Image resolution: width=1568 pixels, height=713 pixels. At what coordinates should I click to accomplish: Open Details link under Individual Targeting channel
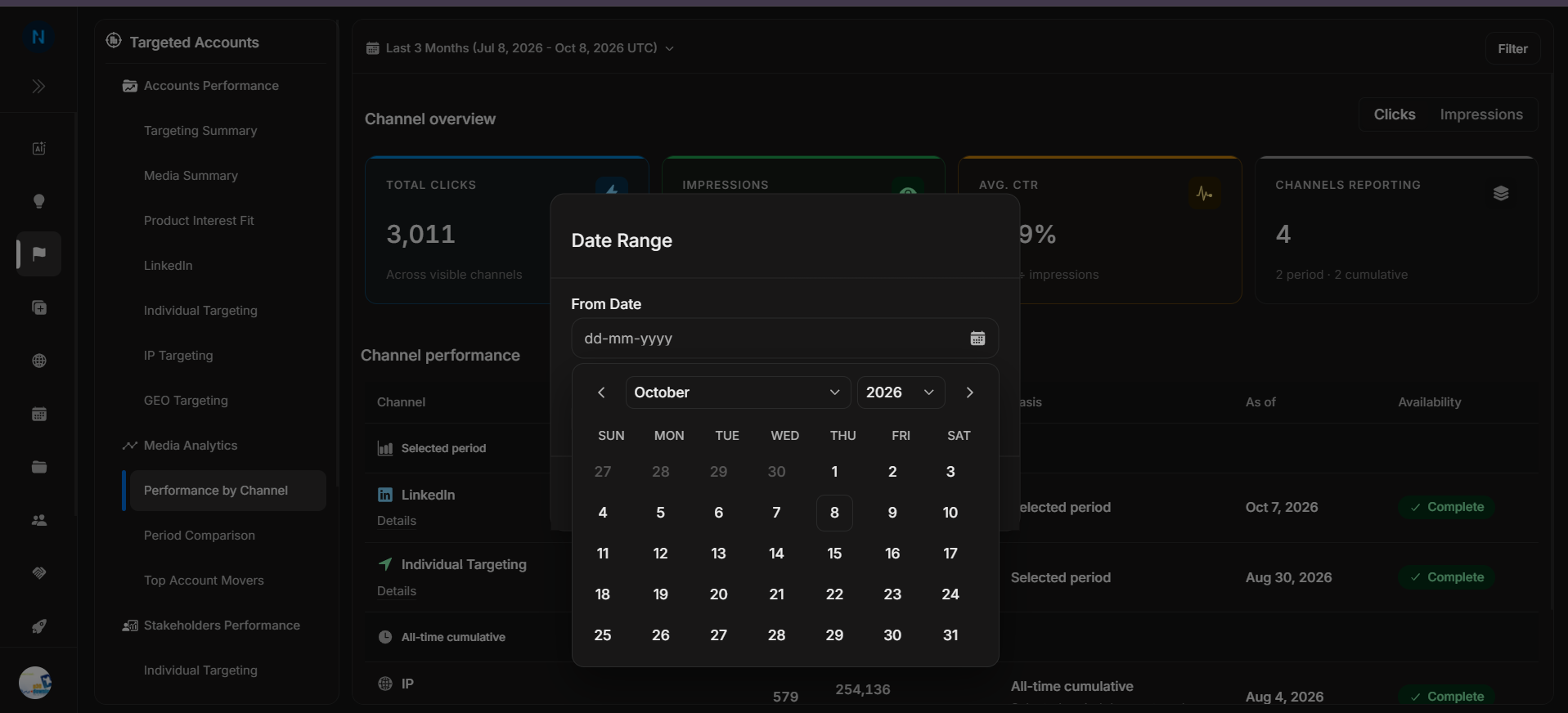coord(397,591)
